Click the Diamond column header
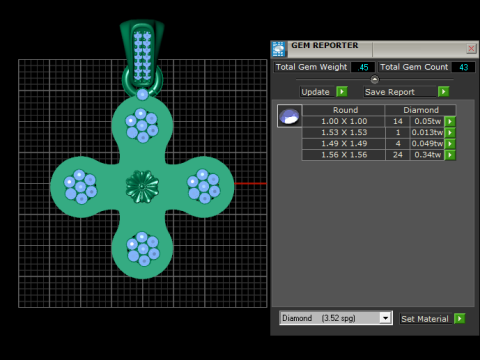 pos(421,110)
